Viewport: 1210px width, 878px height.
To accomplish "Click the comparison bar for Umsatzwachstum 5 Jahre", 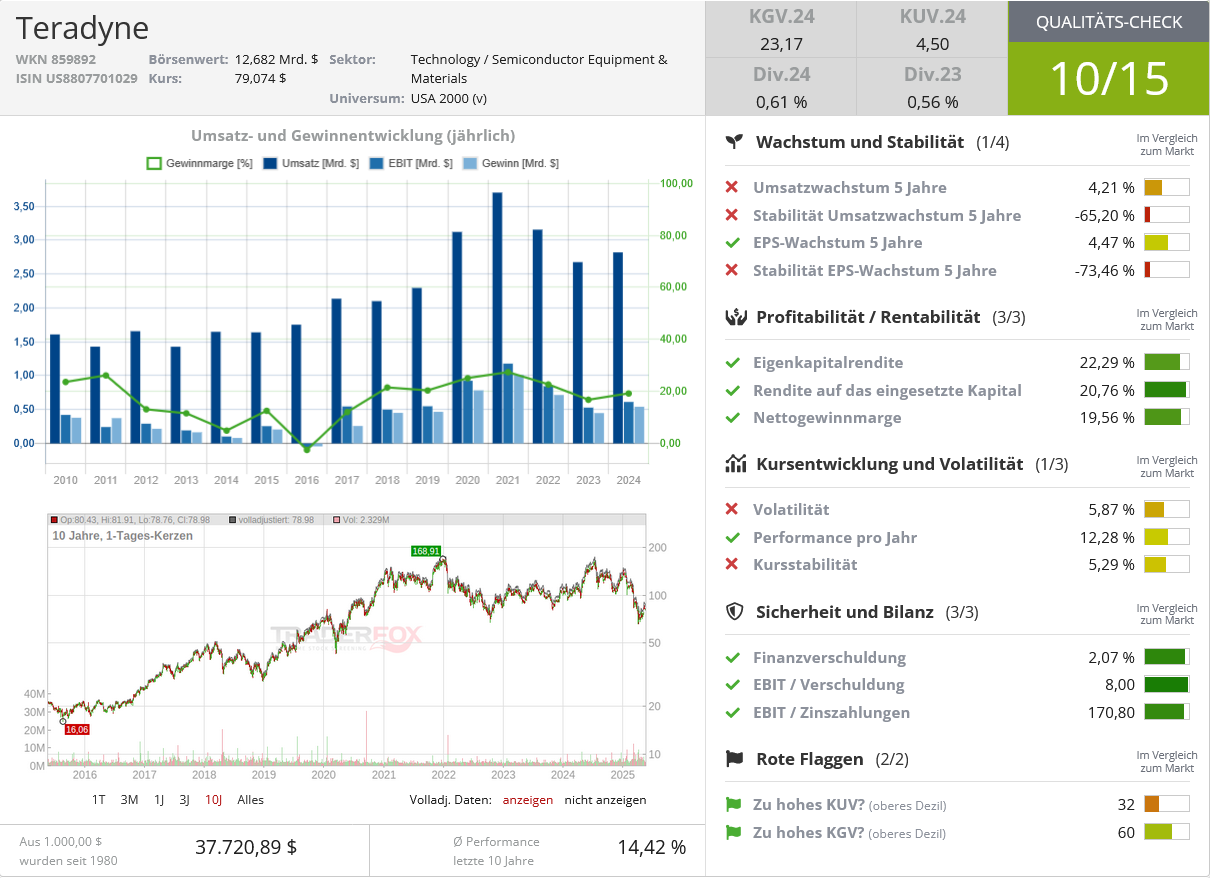I will pos(1167,187).
